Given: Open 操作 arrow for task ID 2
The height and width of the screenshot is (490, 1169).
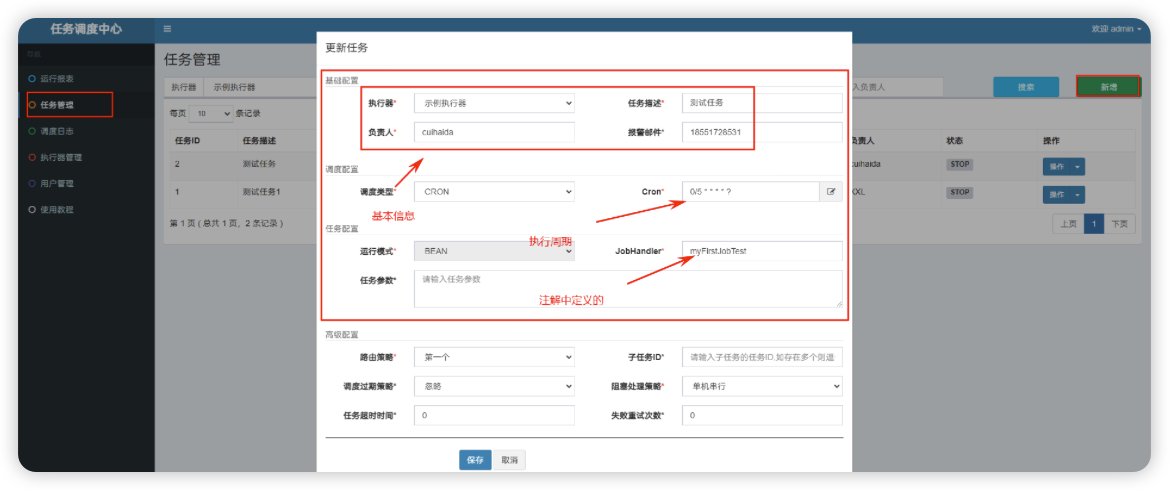Looking at the screenshot, I should pyautogui.click(x=1077, y=166).
